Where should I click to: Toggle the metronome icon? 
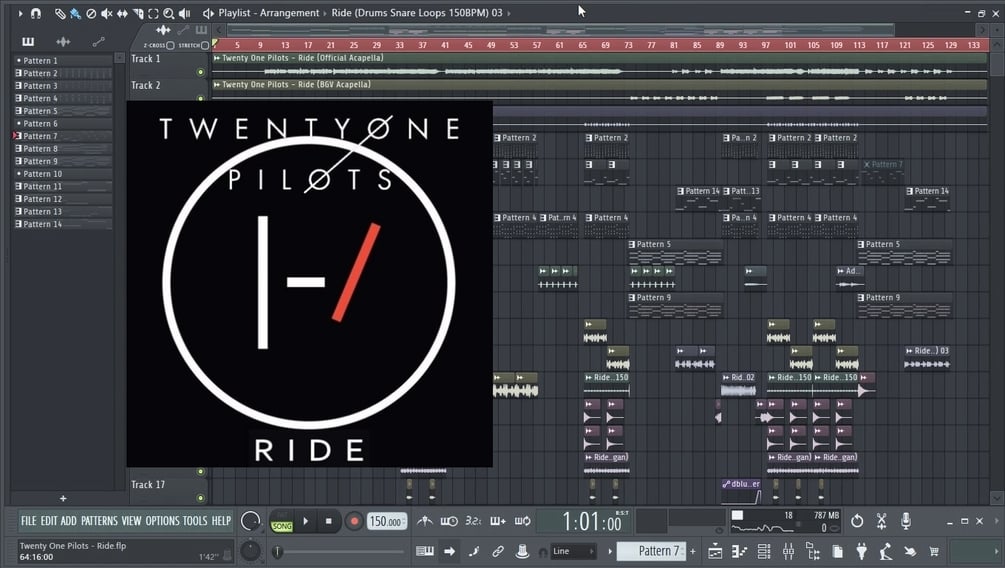coord(424,521)
